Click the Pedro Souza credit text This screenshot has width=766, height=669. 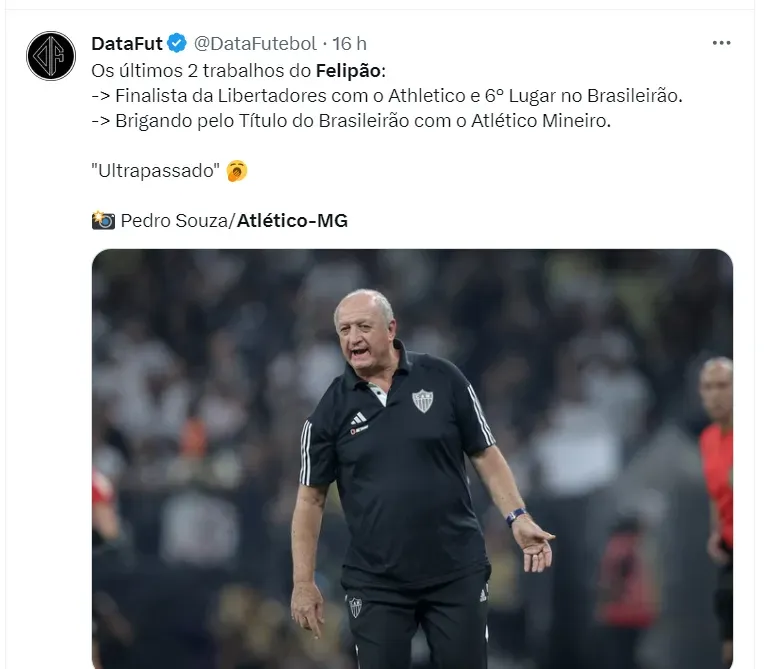pyautogui.click(x=174, y=220)
